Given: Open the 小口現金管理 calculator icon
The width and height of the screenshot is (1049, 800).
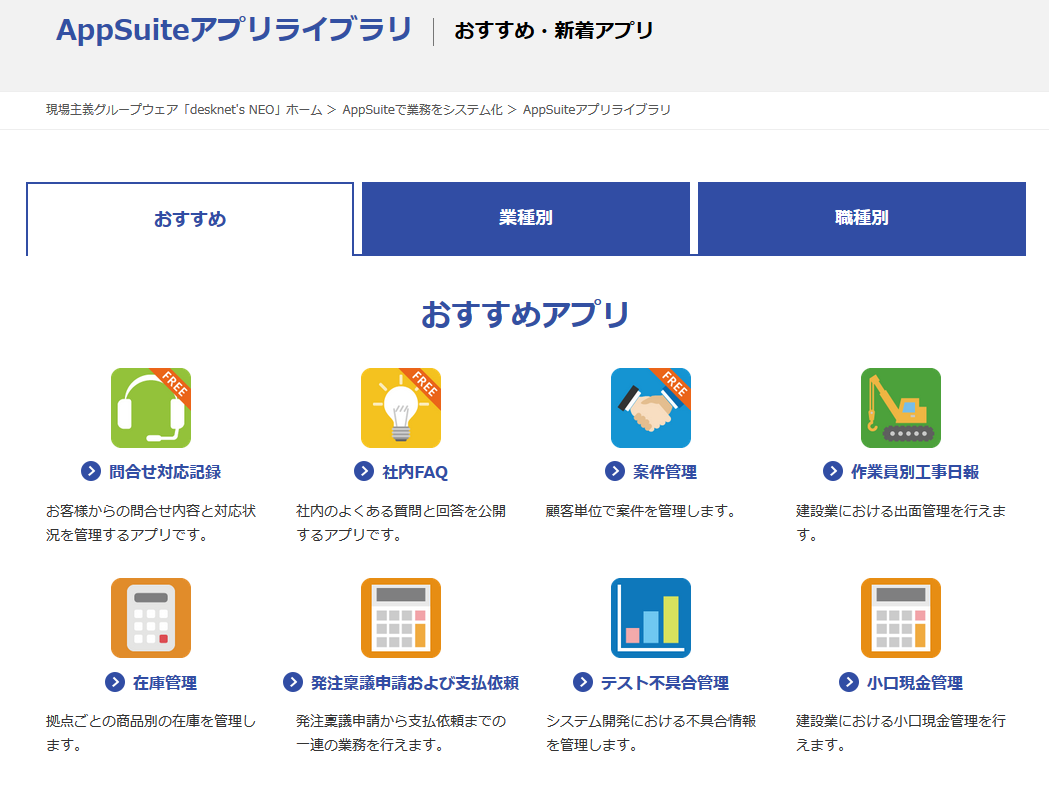Looking at the screenshot, I should coord(900,618).
